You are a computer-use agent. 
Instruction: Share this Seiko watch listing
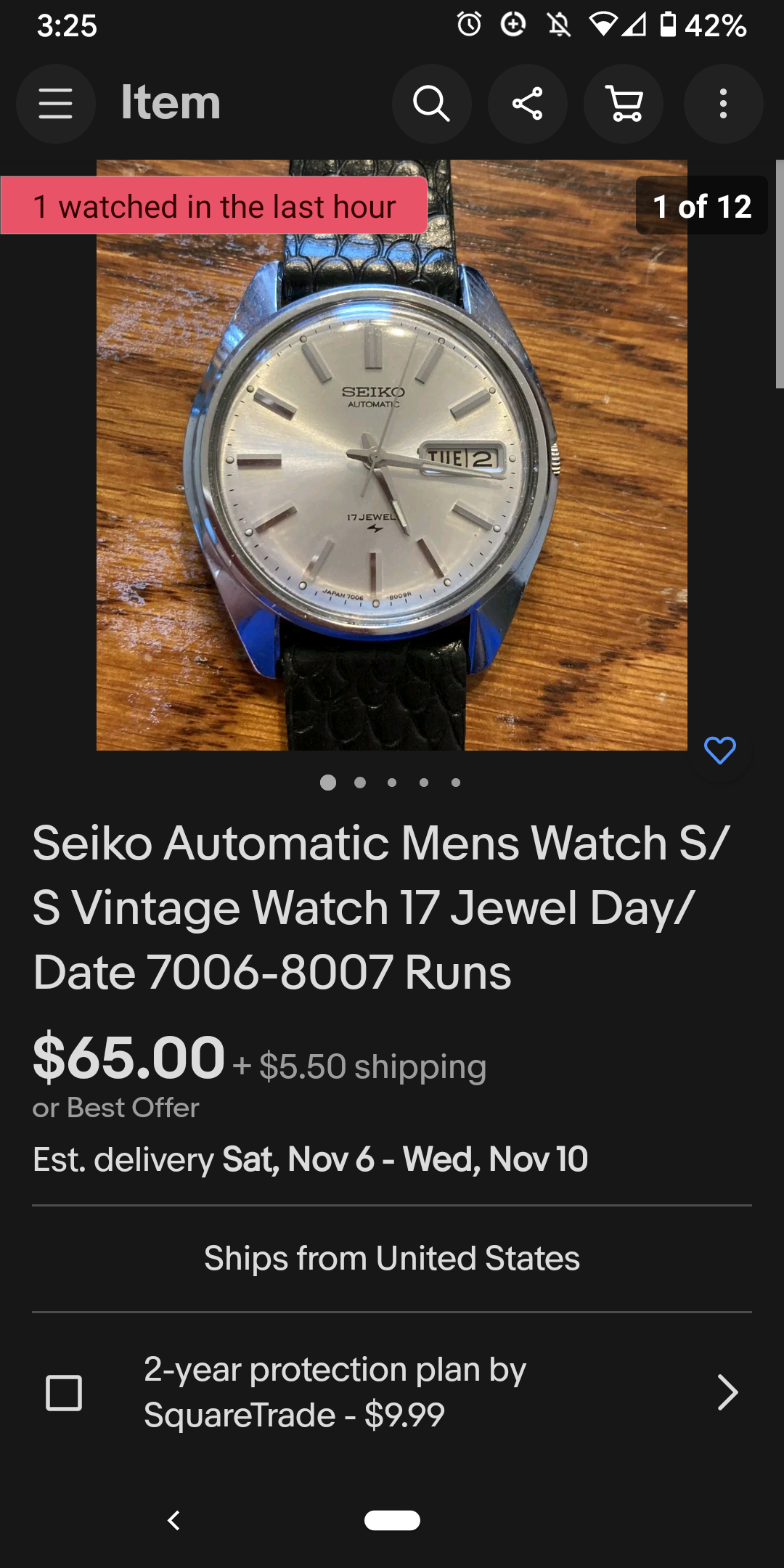pos(528,104)
